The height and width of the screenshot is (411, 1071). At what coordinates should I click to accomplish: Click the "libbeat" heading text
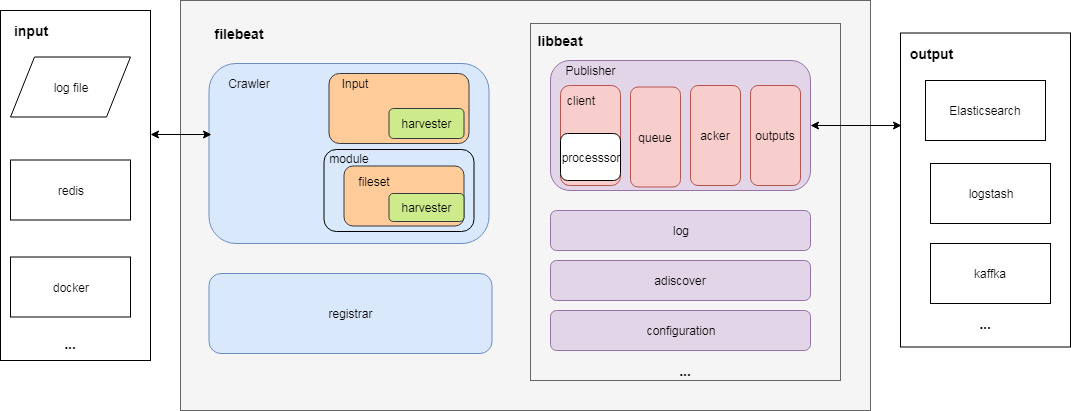[560, 41]
